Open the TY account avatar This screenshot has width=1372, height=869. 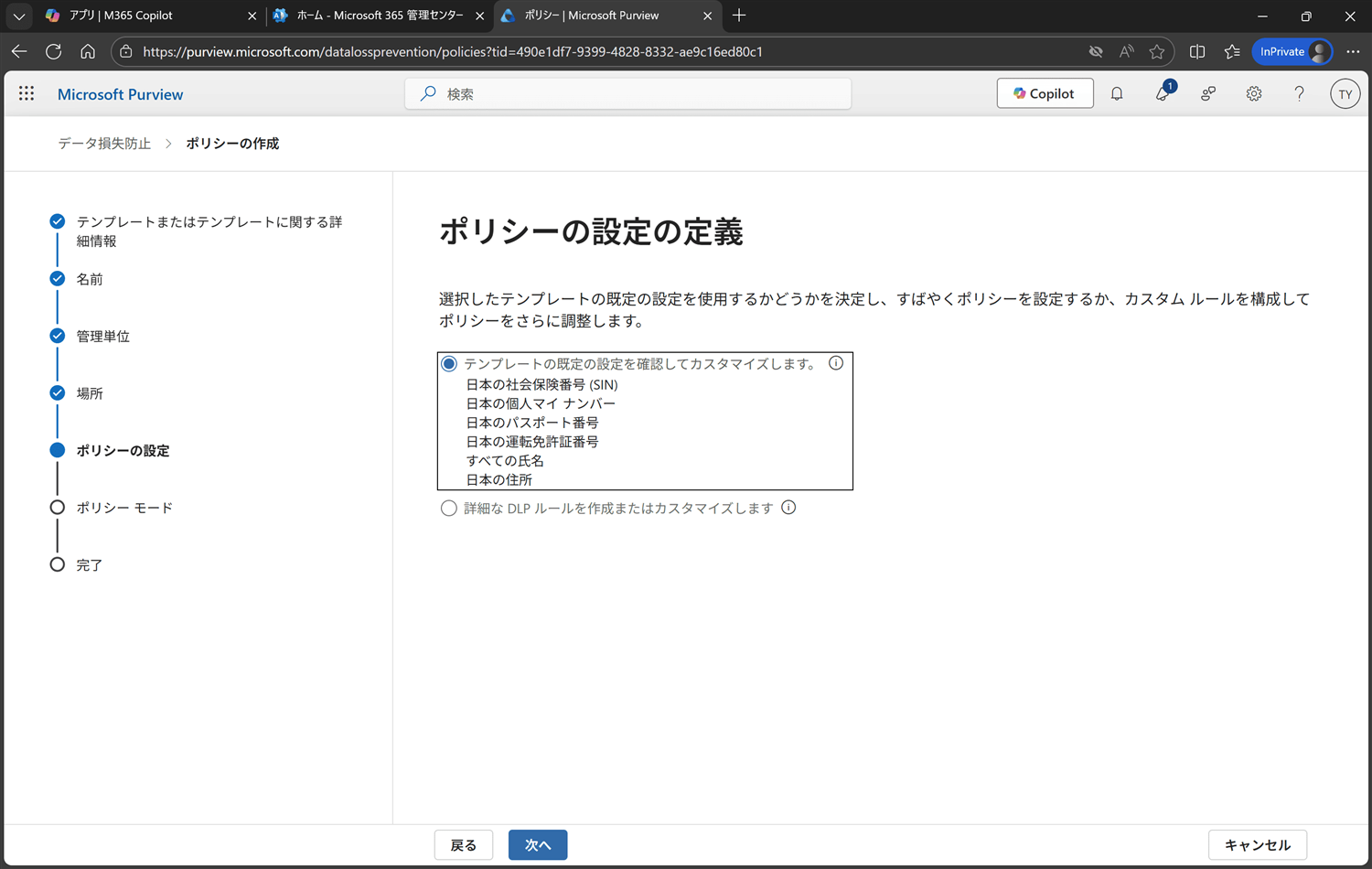coord(1345,93)
